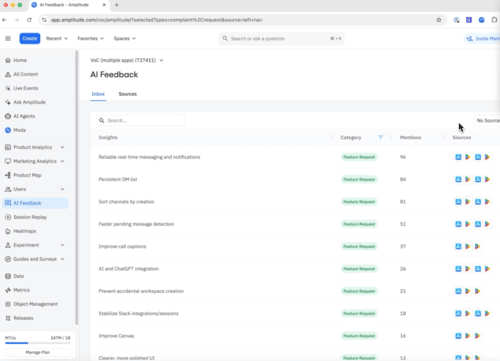Click the browser address bar
Image resolution: width=500 pixels, height=361 pixels.
[243, 20]
